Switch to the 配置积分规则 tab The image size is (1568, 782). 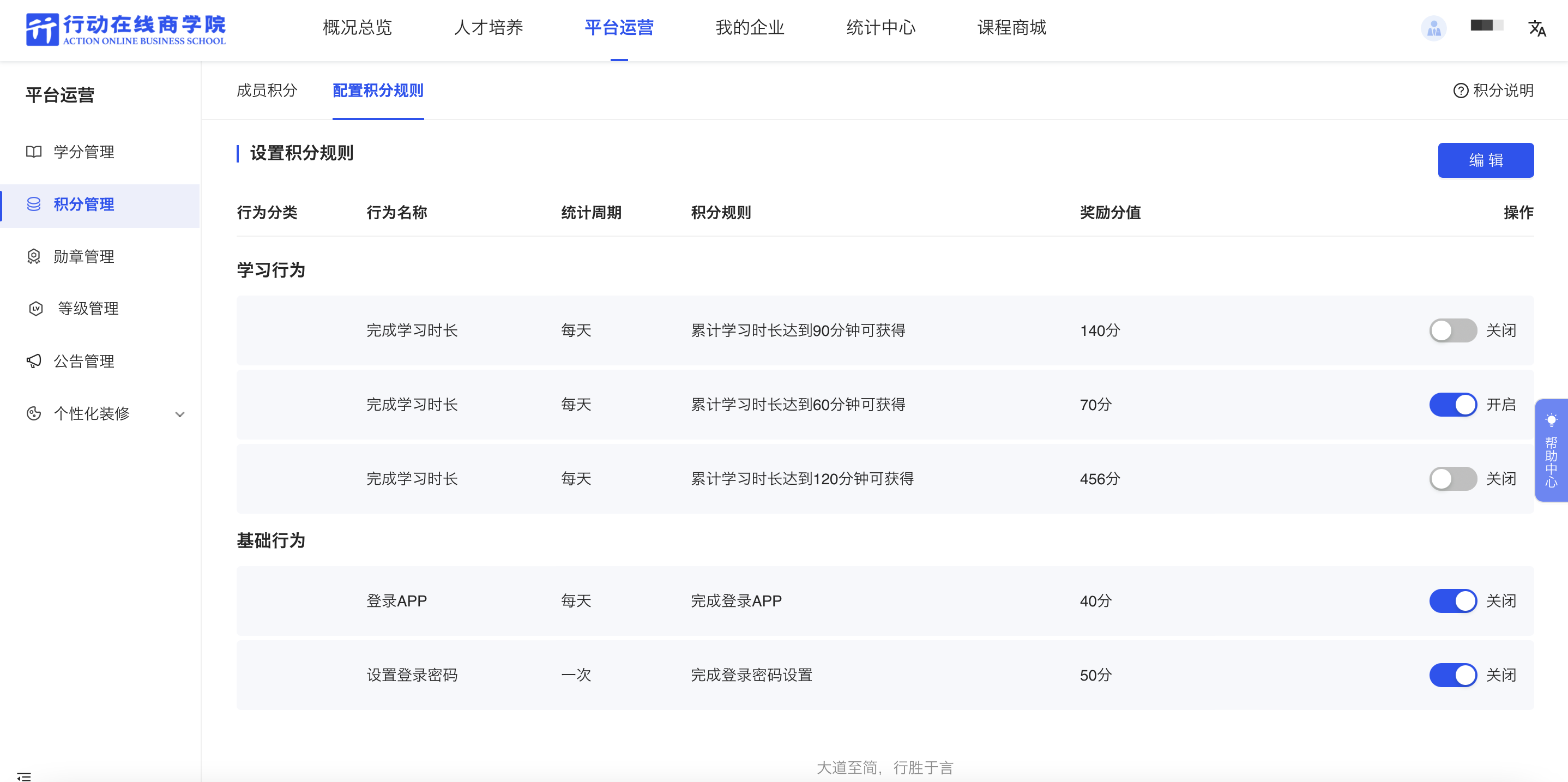coord(378,91)
